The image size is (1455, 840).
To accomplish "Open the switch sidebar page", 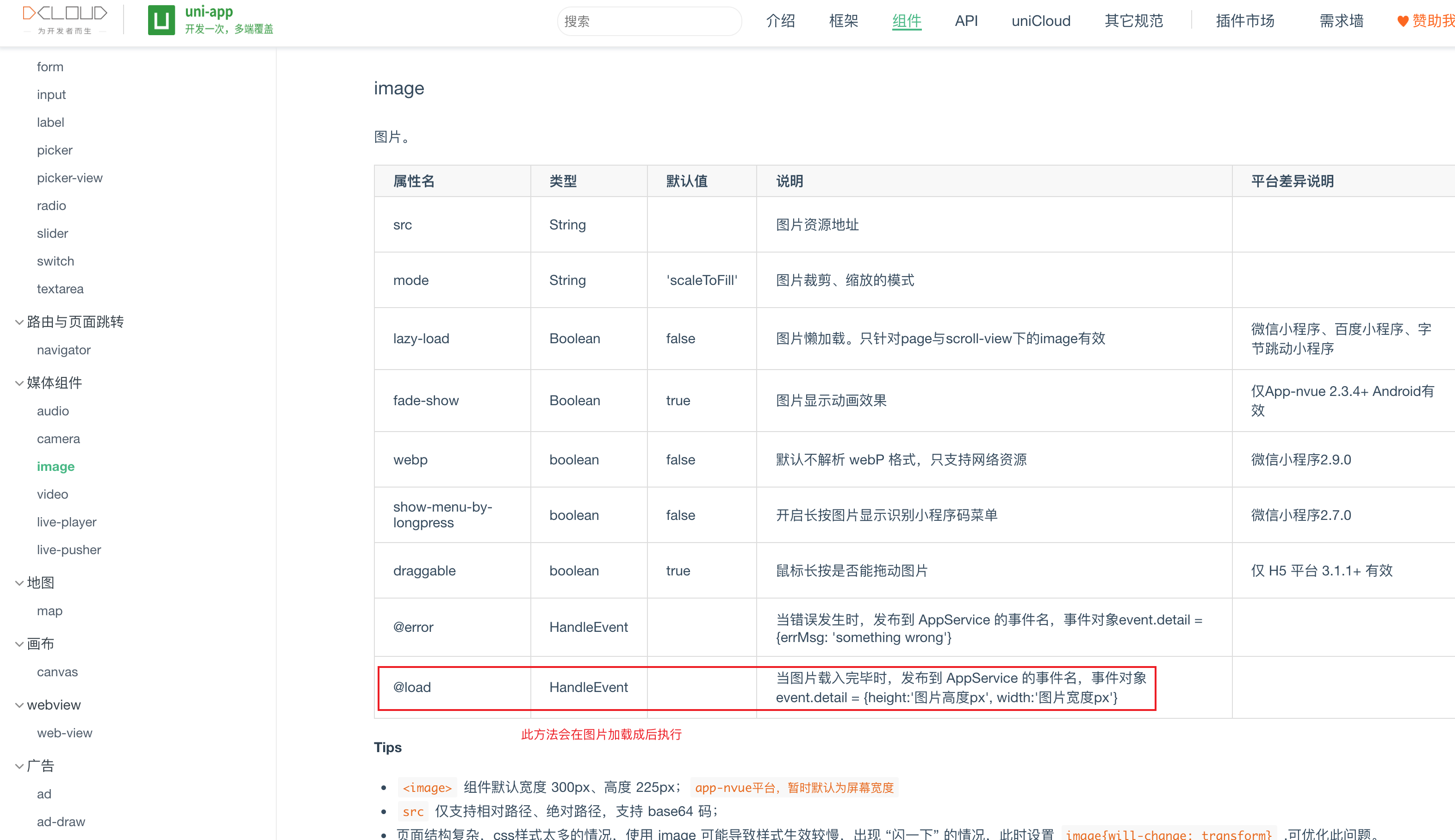I will point(56,261).
